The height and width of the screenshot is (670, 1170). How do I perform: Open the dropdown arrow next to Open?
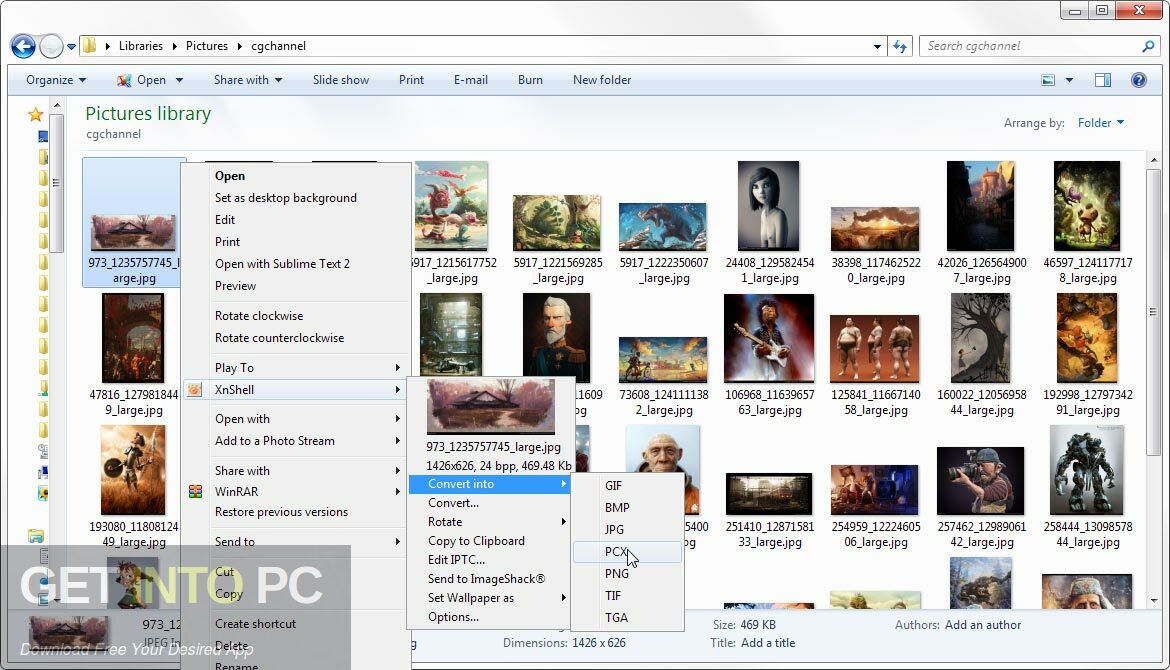tap(179, 80)
